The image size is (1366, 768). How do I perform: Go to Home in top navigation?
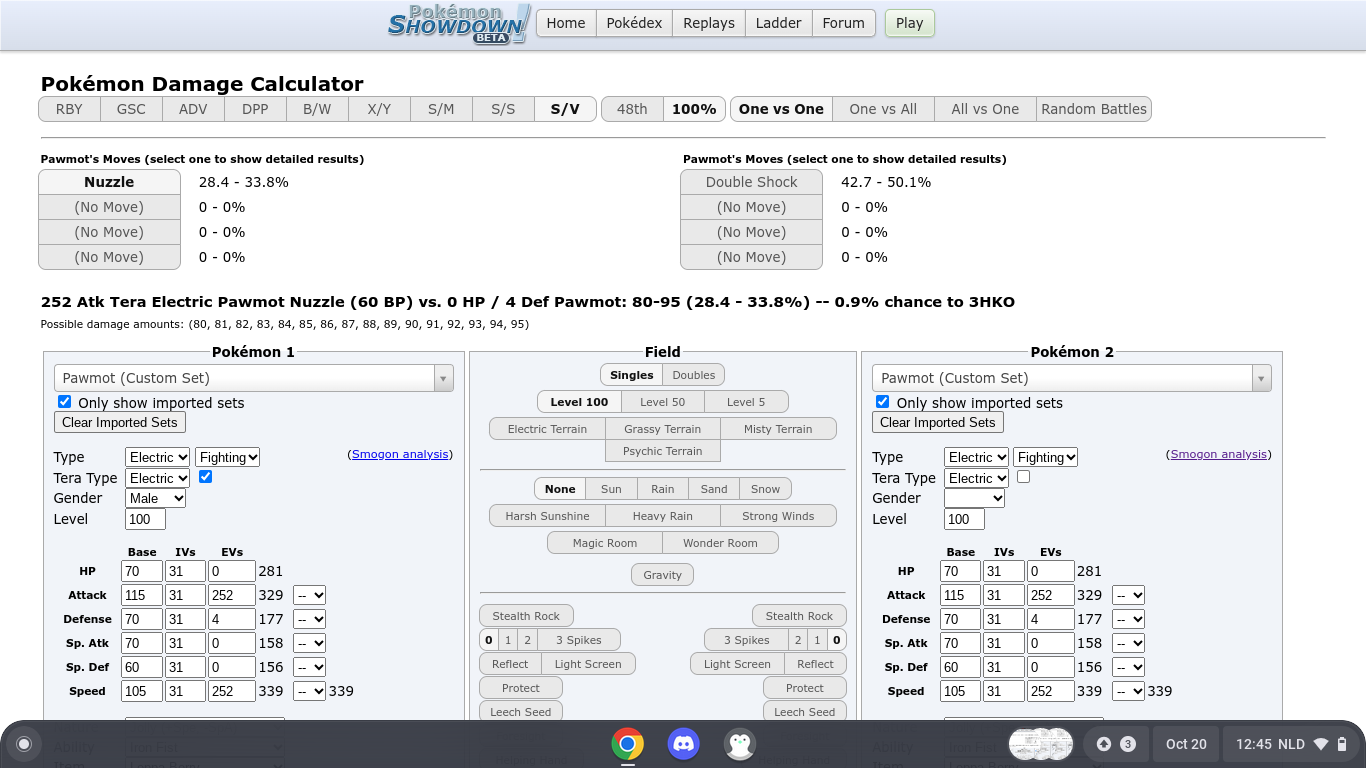click(566, 23)
